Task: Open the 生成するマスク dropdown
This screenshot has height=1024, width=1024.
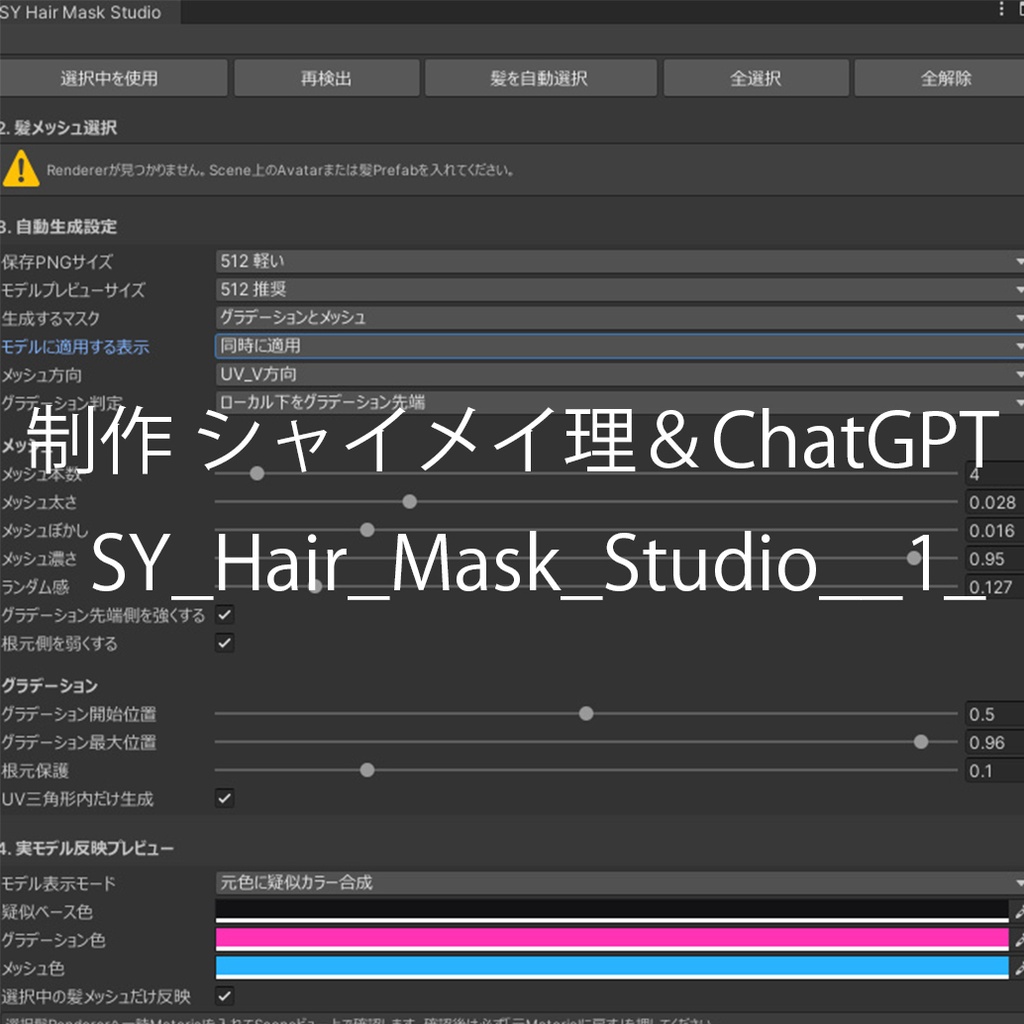Action: (x=619, y=317)
